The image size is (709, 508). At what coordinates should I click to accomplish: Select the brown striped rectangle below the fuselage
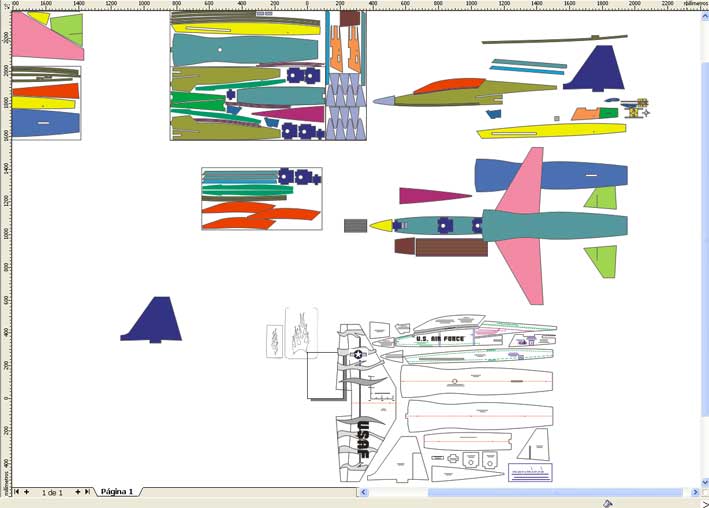450,247
